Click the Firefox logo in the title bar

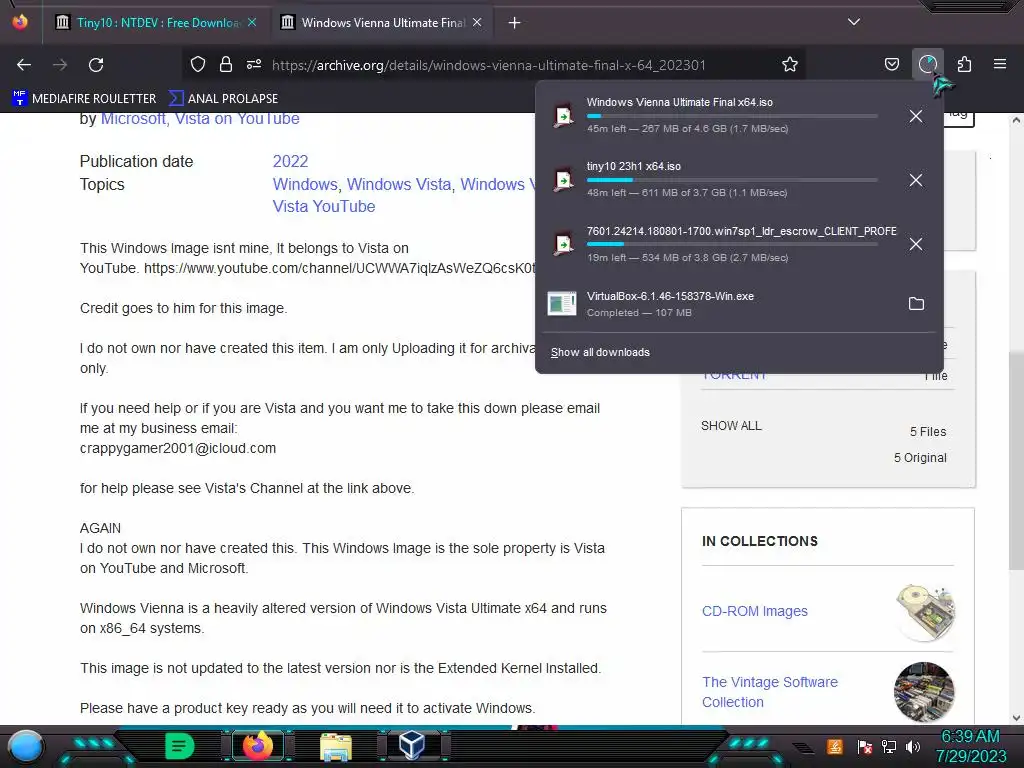20,22
